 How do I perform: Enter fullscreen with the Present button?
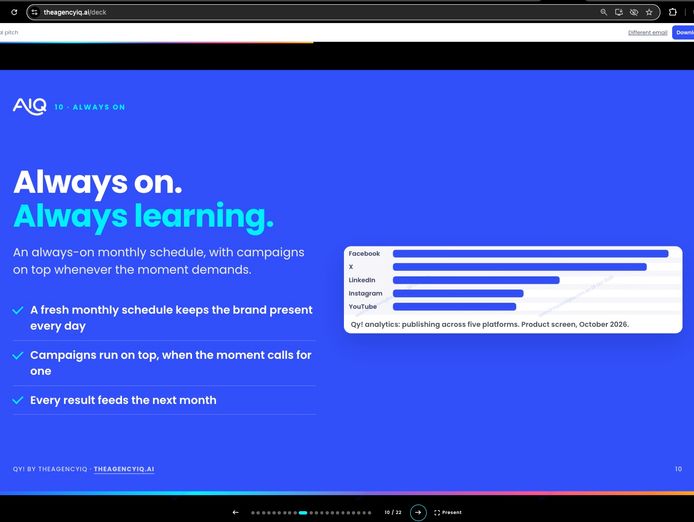(448, 512)
